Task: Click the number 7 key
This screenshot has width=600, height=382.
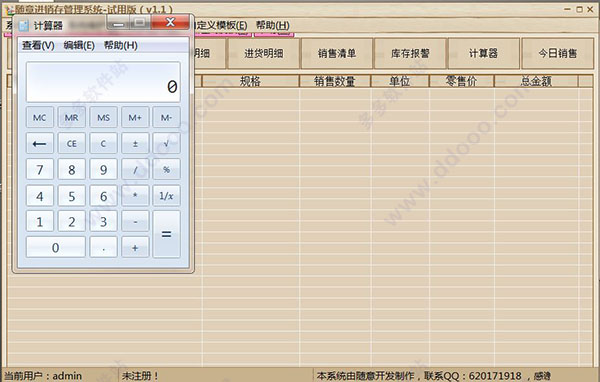Action: tap(40, 170)
